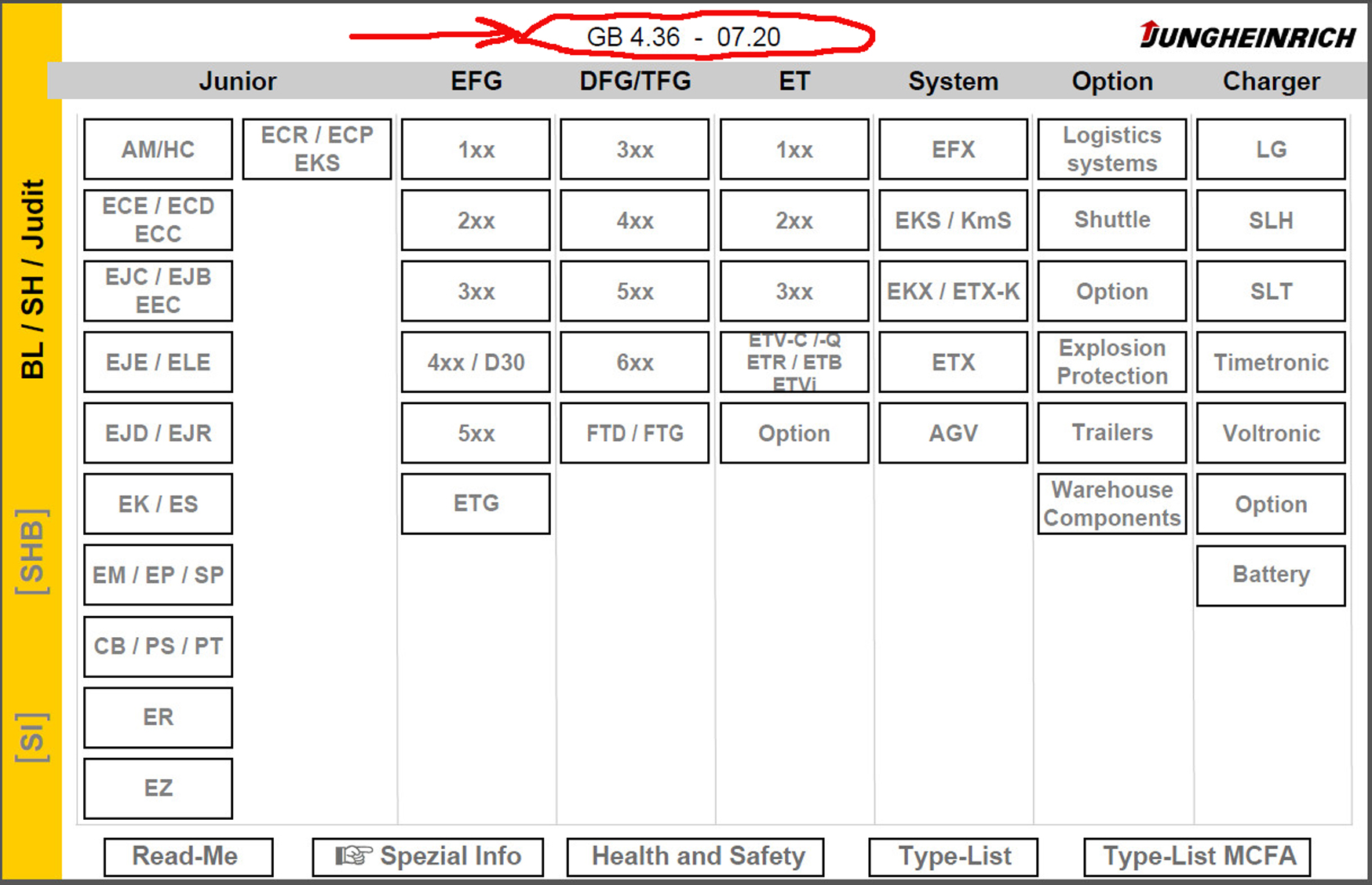Open the Battery charger section
Viewport: 1372px width, 885px height.
1271,575
